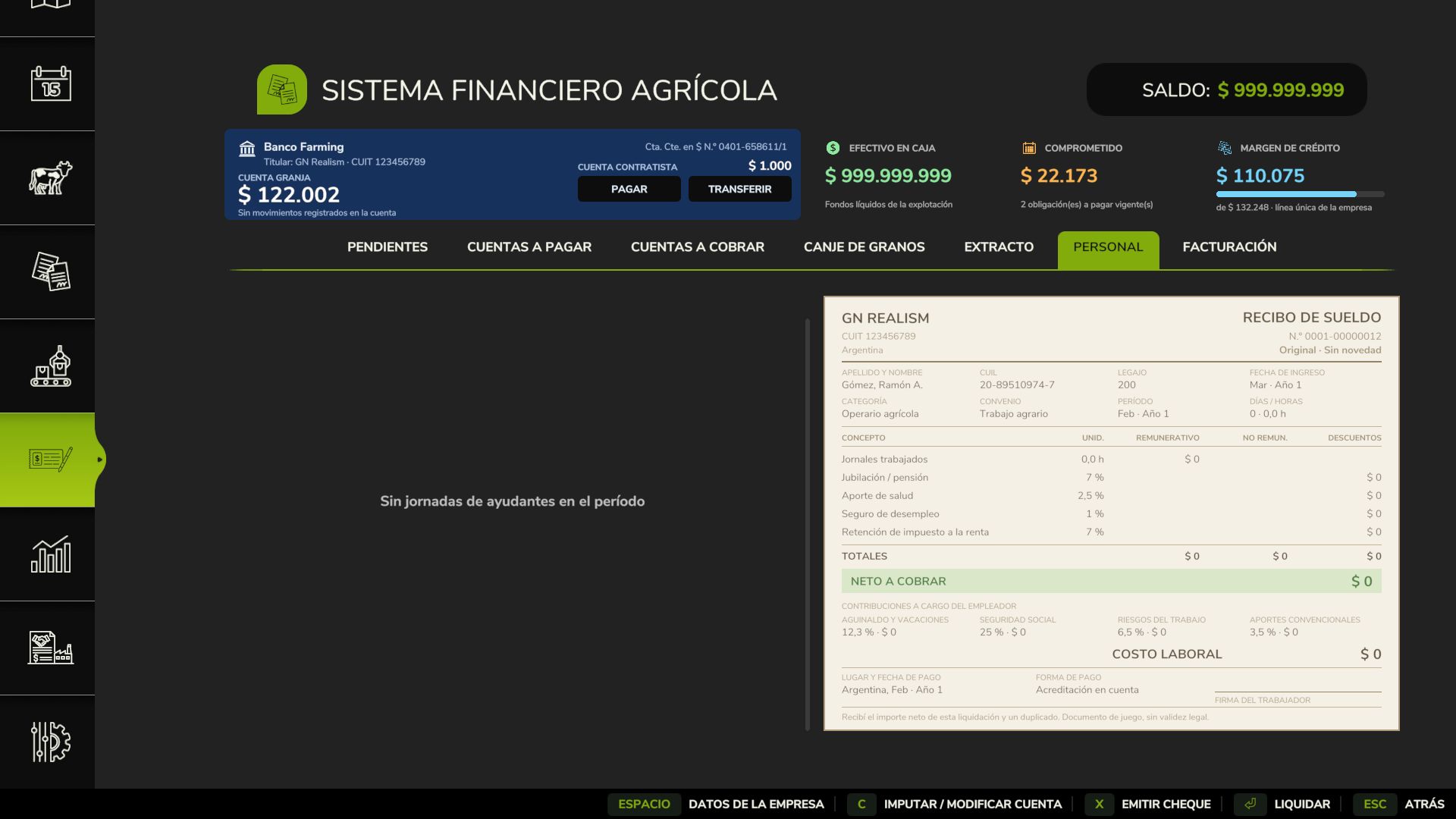
Task: Click employee name Gómez, Ramón A.
Action: 882,385
